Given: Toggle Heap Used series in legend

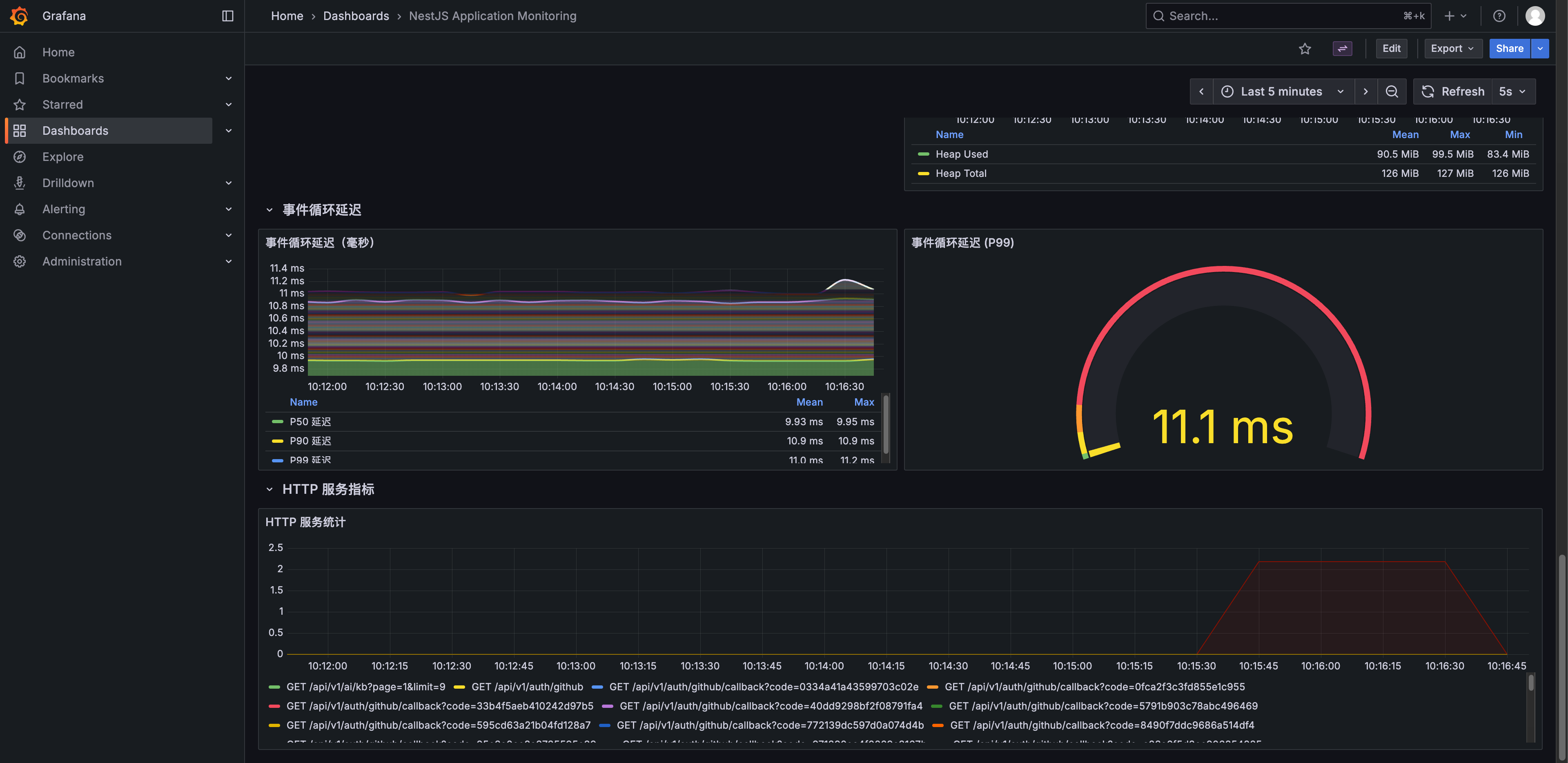Looking at the screenshot, I should (x=961, y=154).
